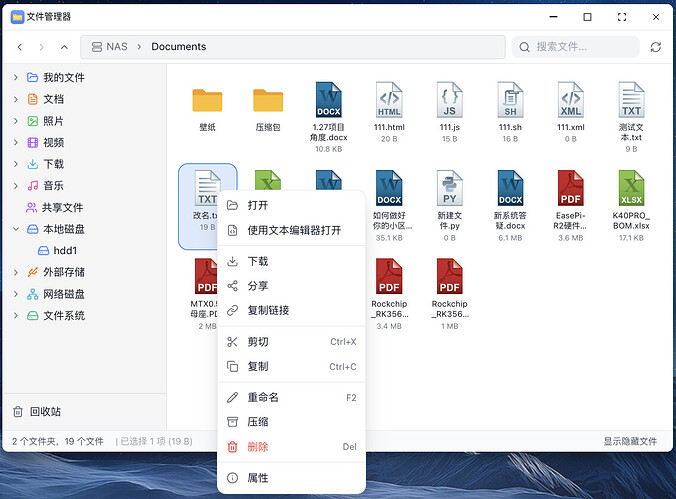Click the refresh icon beside search box

point(656,47)
